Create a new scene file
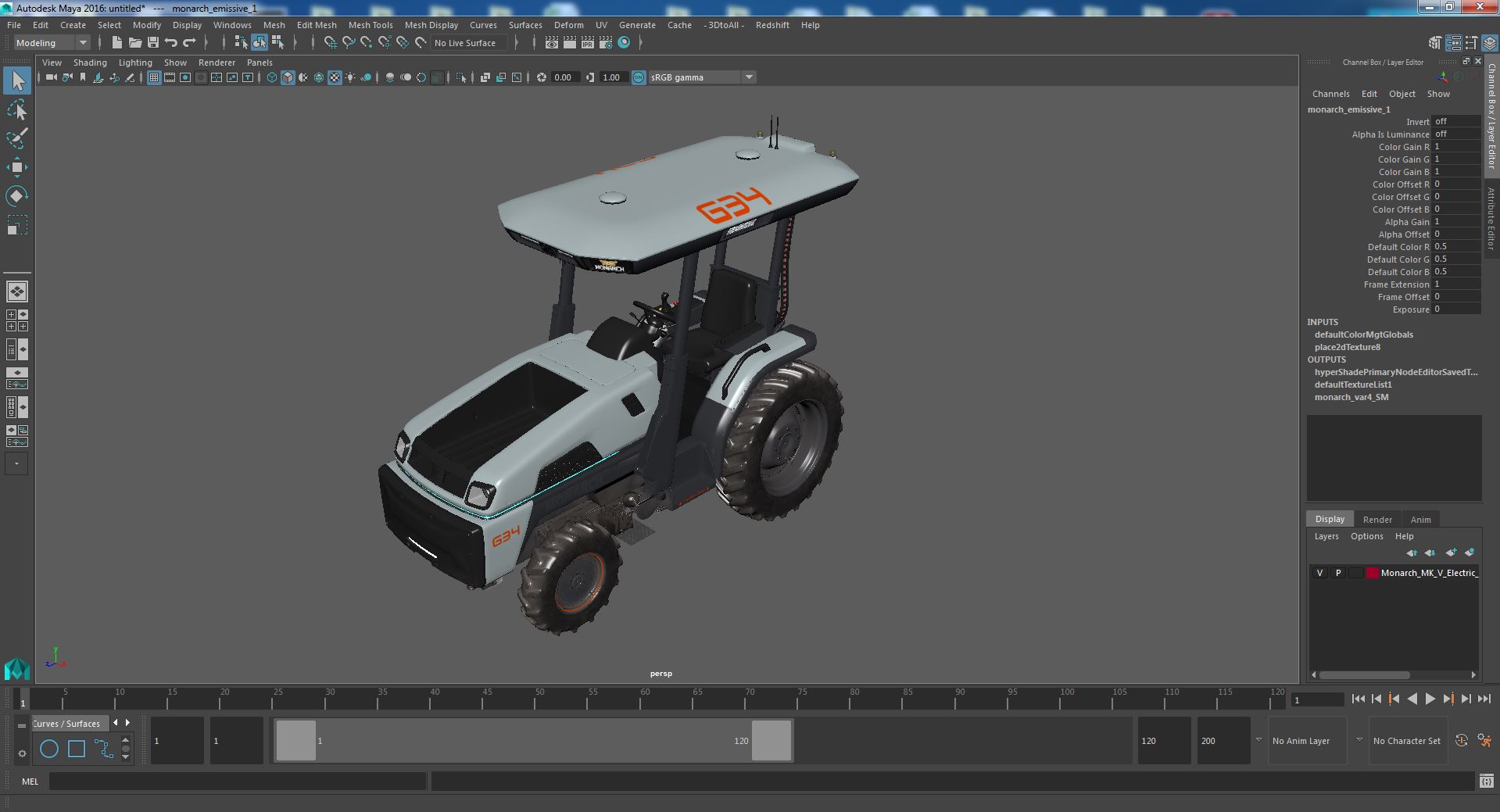Image resolution: width=1500 pixels, height=812 pixels. point(116,43)
